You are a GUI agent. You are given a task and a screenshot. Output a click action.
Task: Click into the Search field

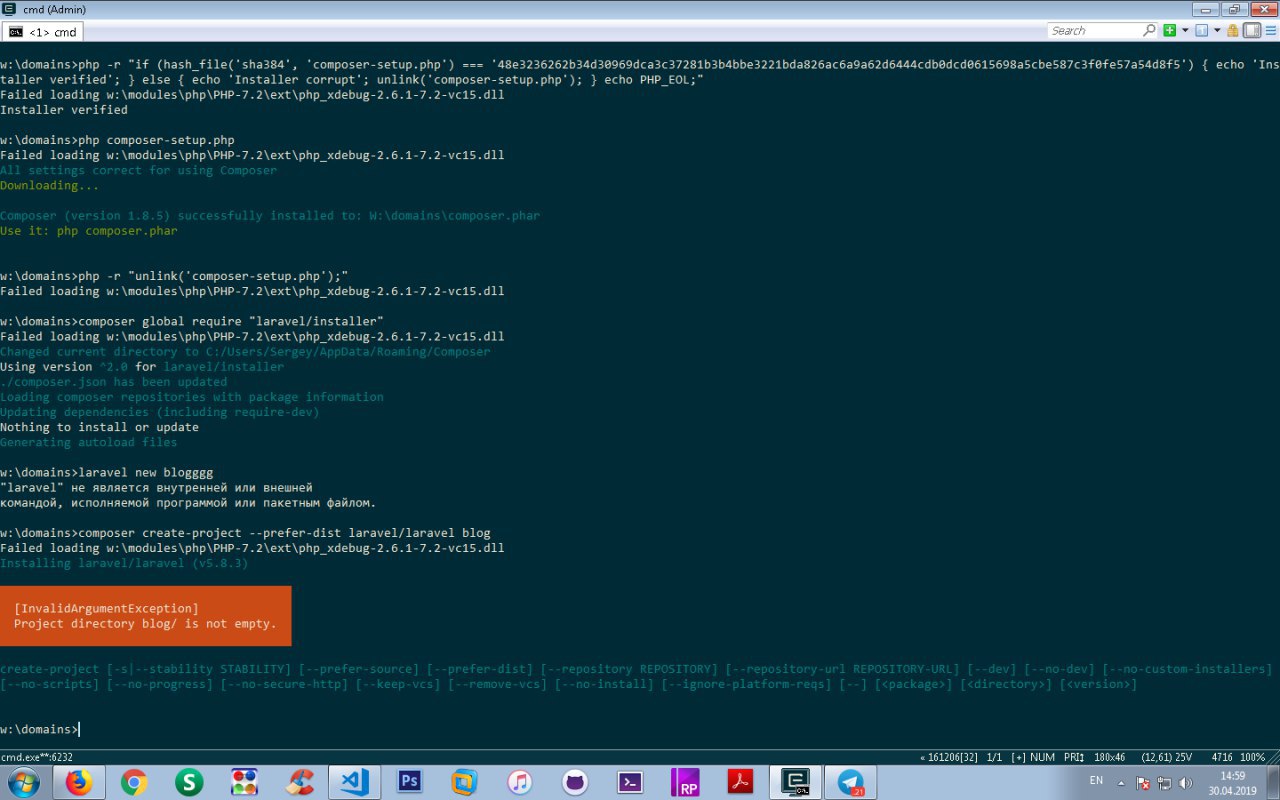coord(1095,30)
